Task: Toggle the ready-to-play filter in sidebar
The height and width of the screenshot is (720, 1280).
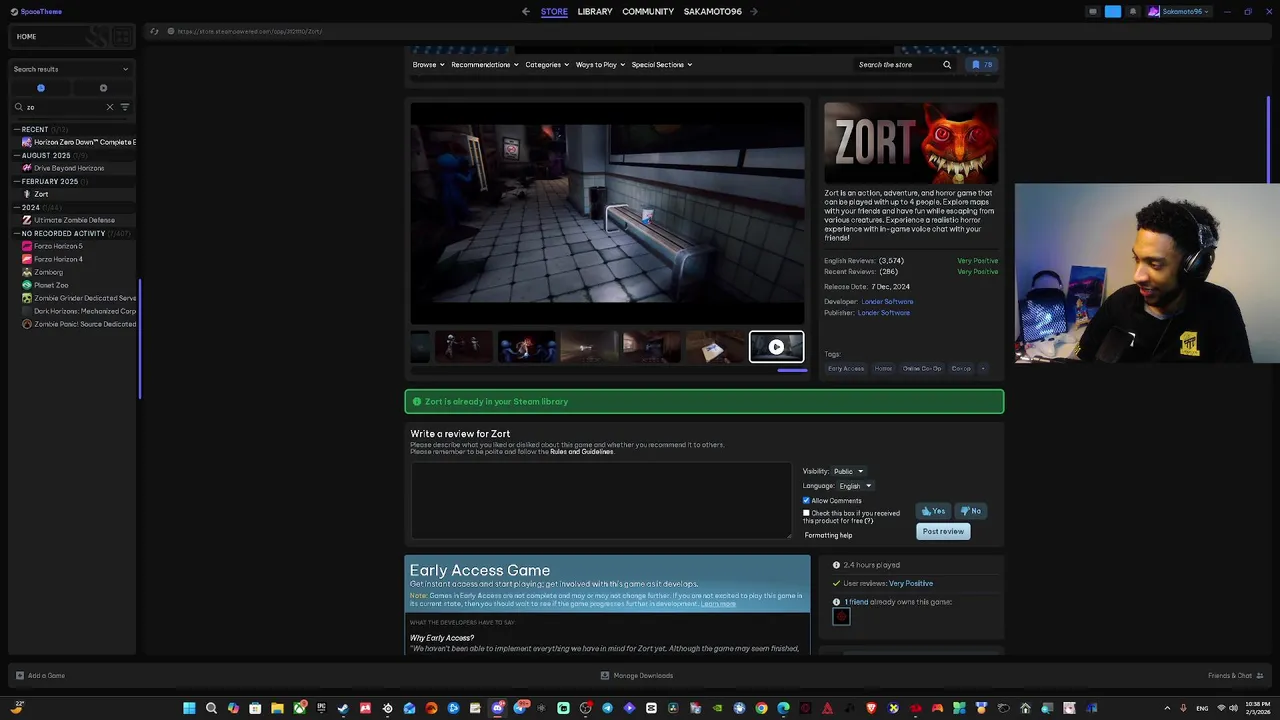Action: pos(103,88)
